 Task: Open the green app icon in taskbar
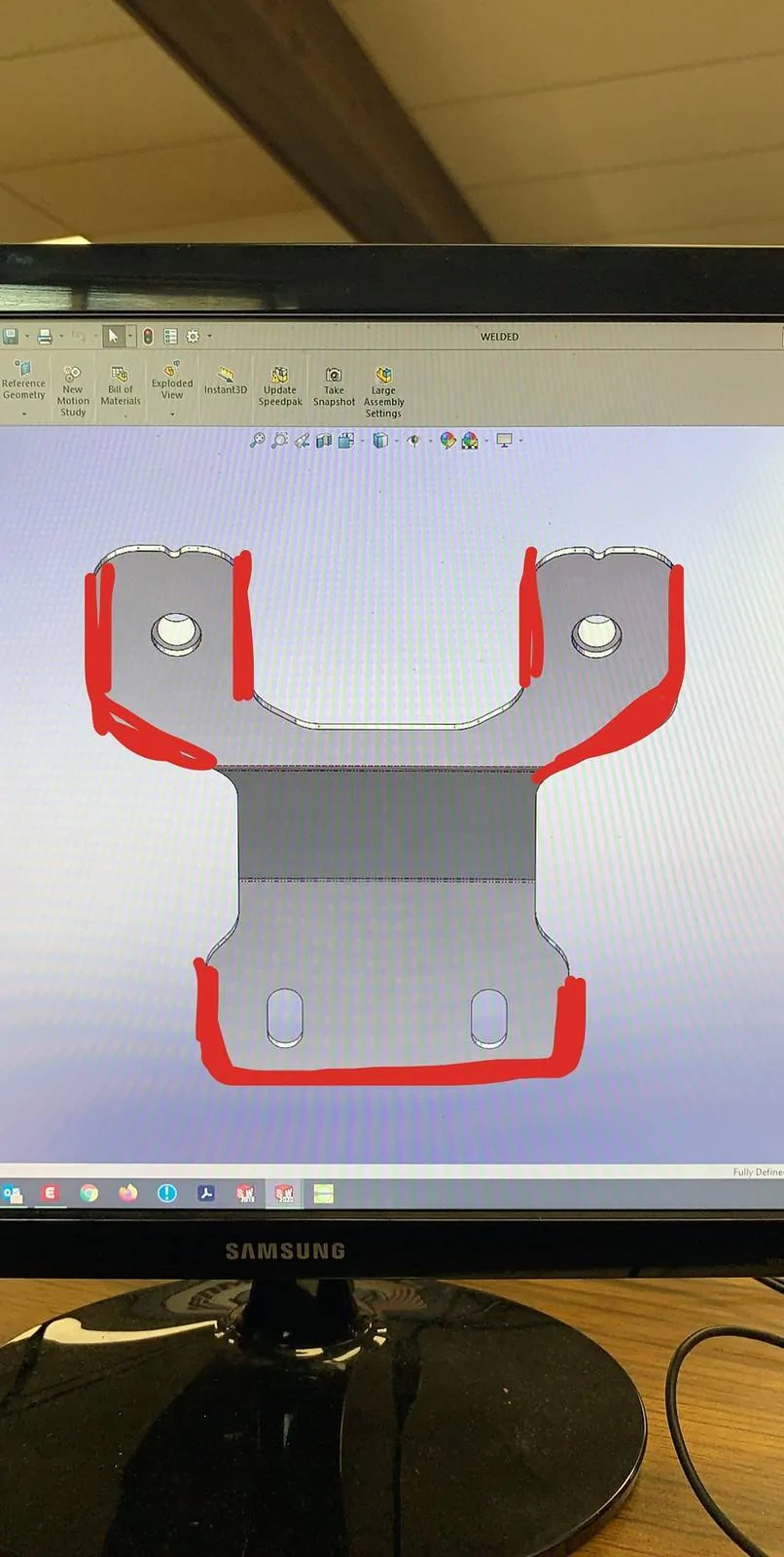click(324, 1193)
